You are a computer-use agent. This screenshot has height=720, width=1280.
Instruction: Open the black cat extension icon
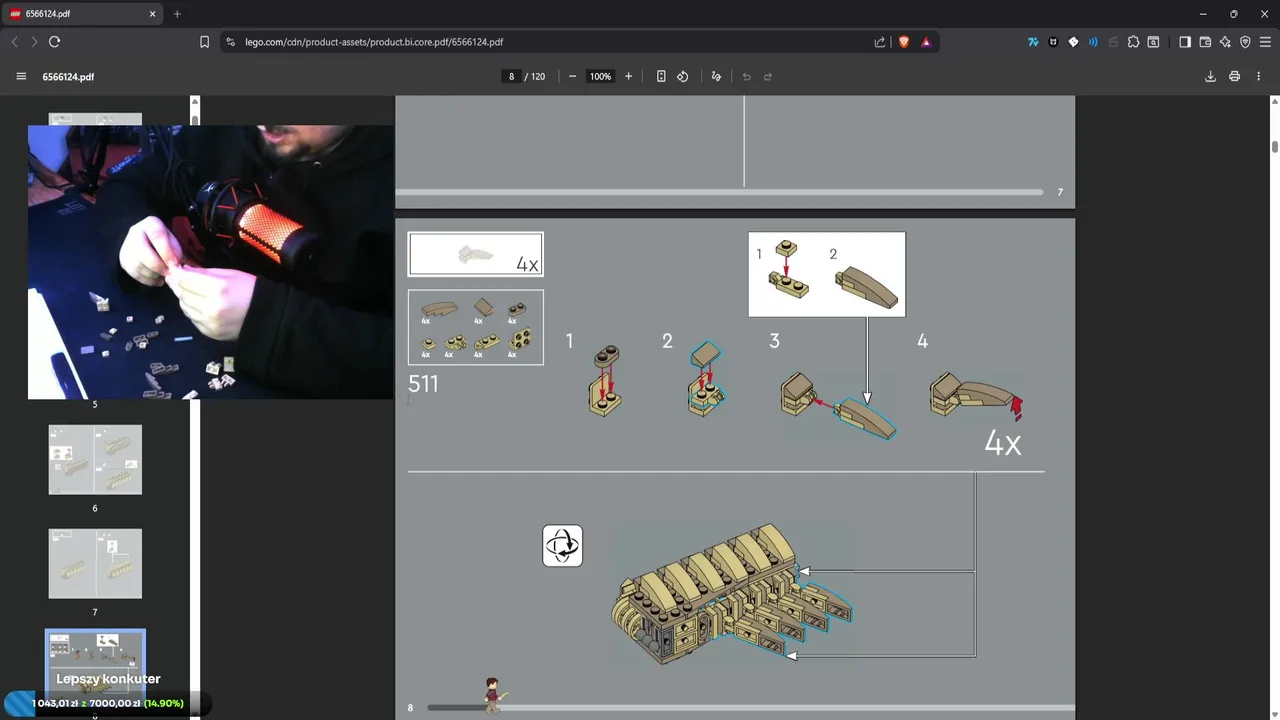click(x=1053, y=42)
